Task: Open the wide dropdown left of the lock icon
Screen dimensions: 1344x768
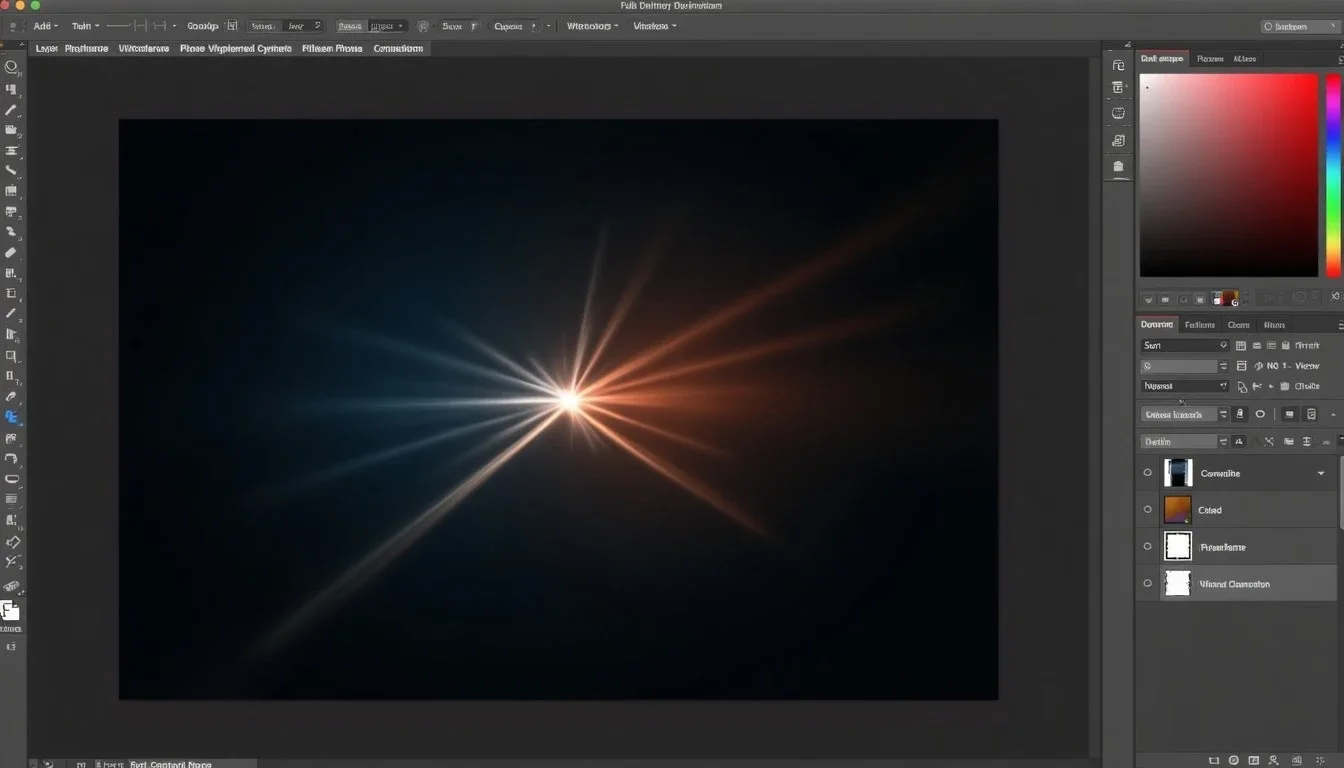Action: pyautogui.click(x=1185, y=414)
